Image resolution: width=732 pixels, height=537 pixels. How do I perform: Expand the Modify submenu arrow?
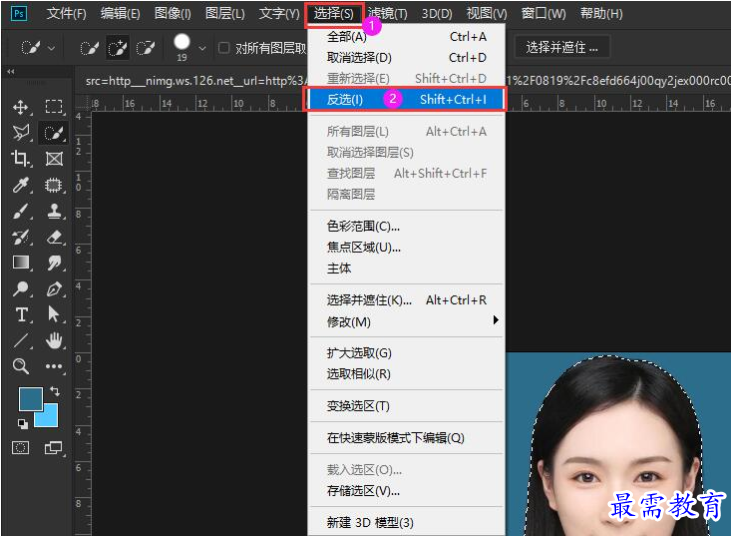(495, 320)
